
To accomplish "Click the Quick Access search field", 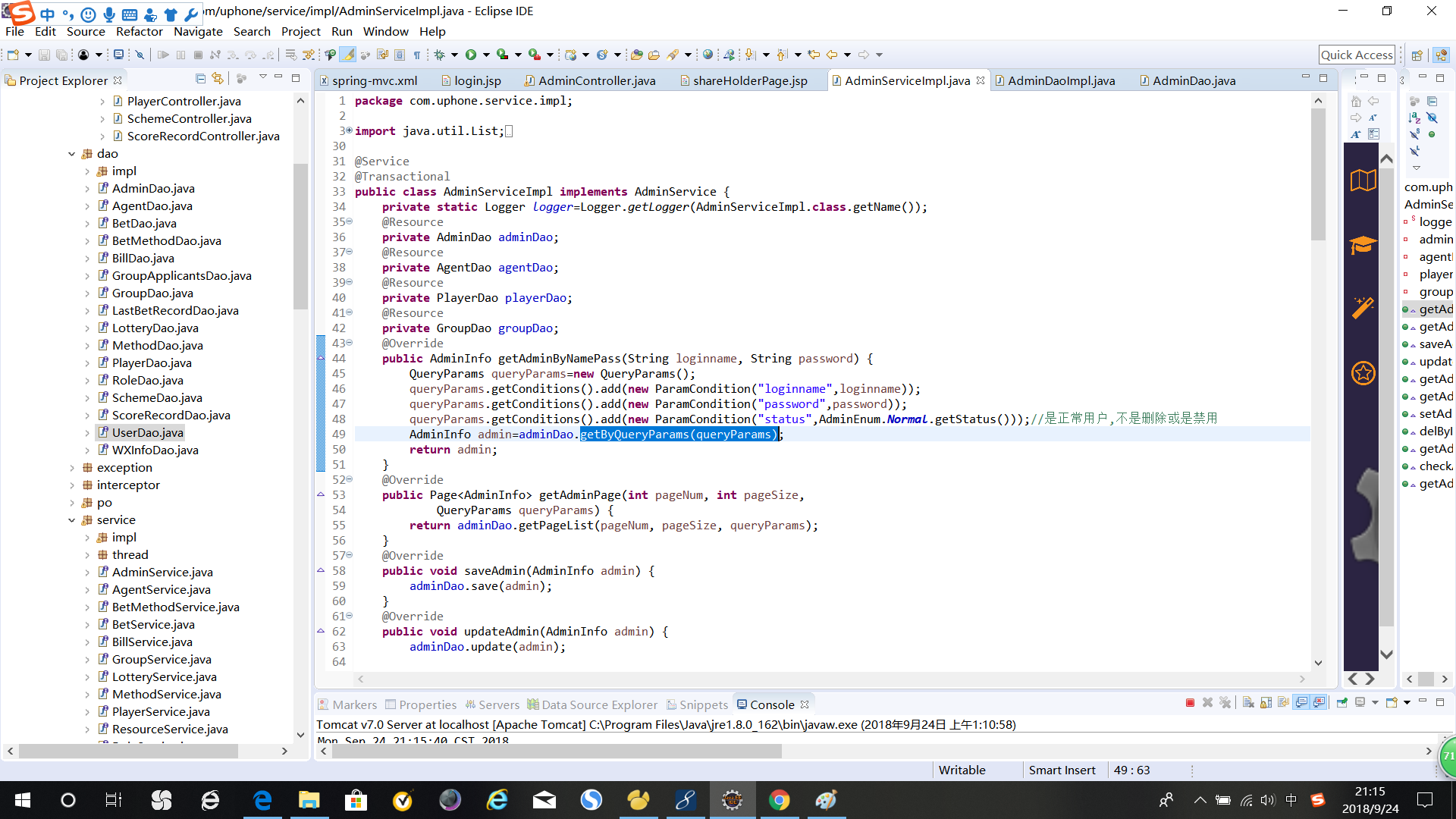I will pos(1357,55).
